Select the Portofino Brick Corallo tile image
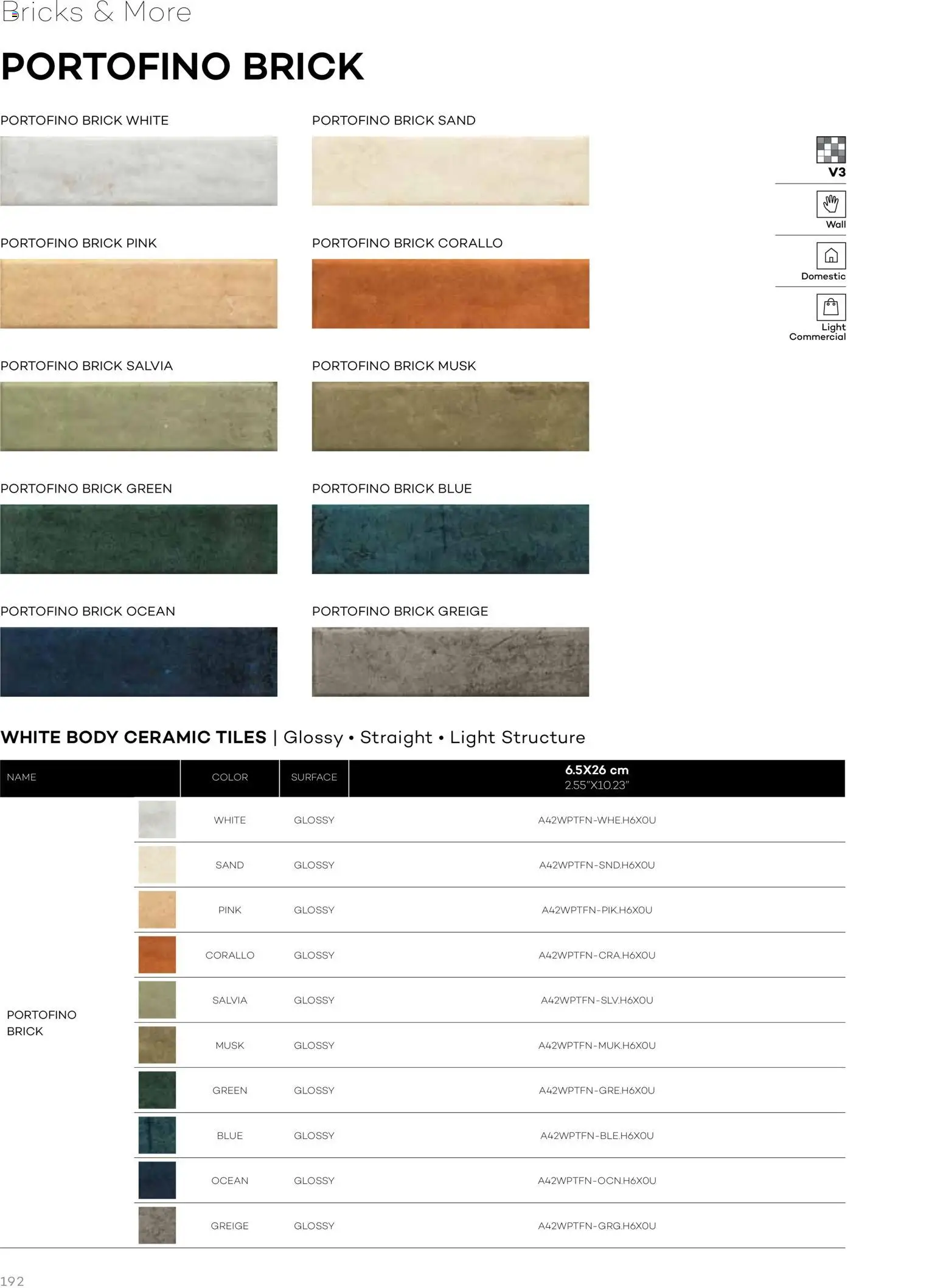943x1288 pixels. click(450, 294)
